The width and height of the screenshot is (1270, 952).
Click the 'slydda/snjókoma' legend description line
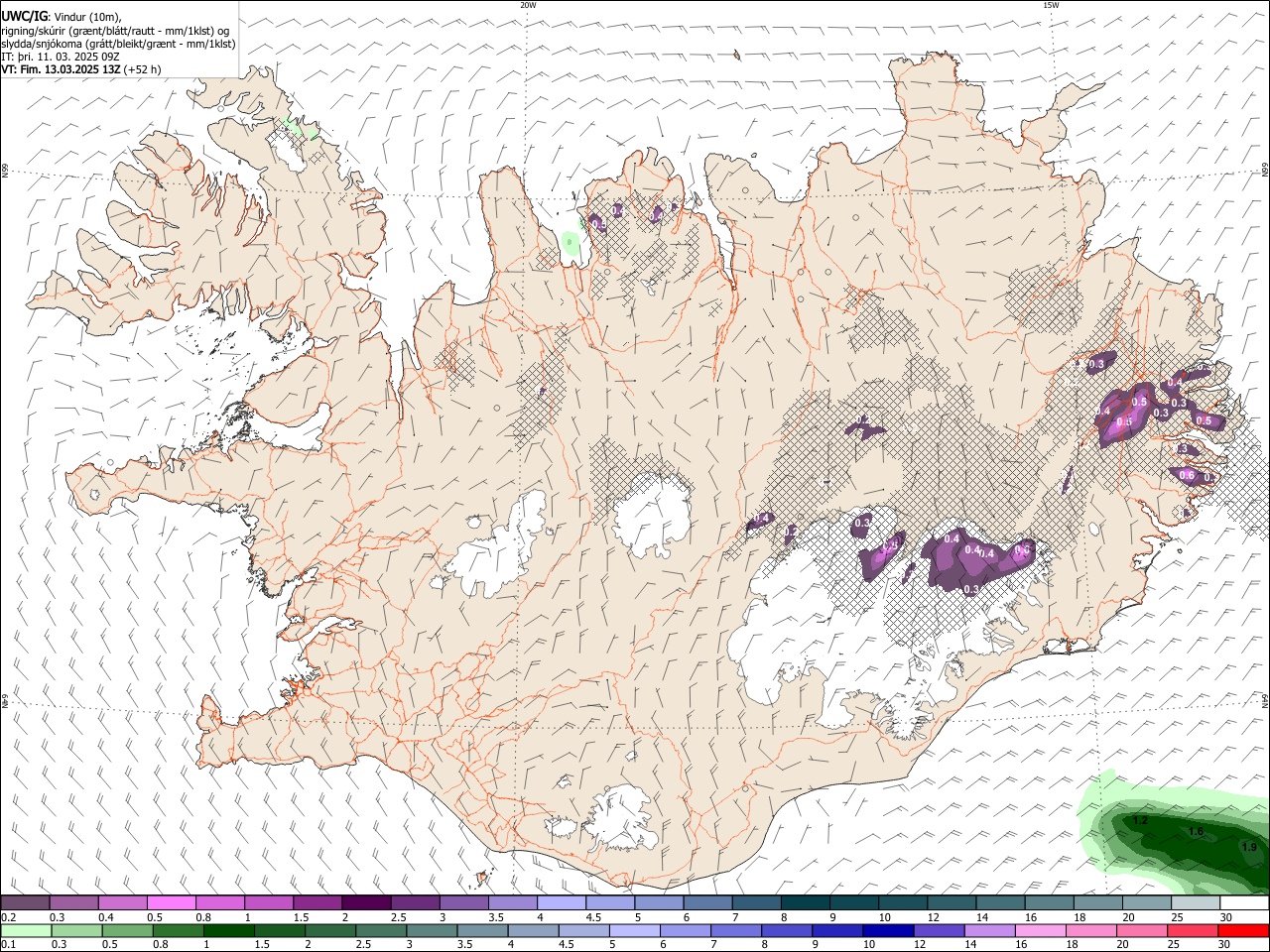click(x=118, y=44)
